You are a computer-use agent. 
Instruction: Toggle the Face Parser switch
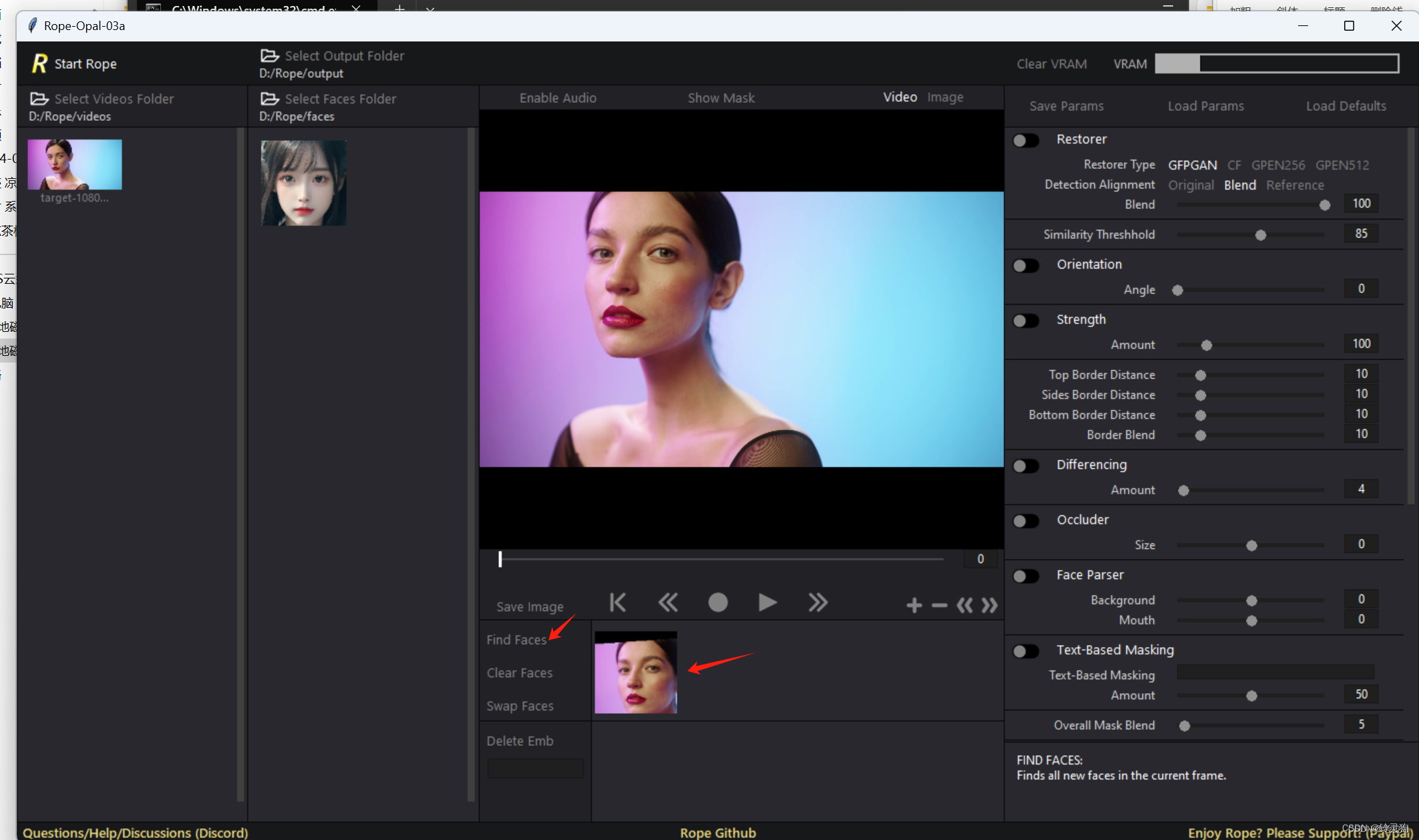(x=1026, y=576)
